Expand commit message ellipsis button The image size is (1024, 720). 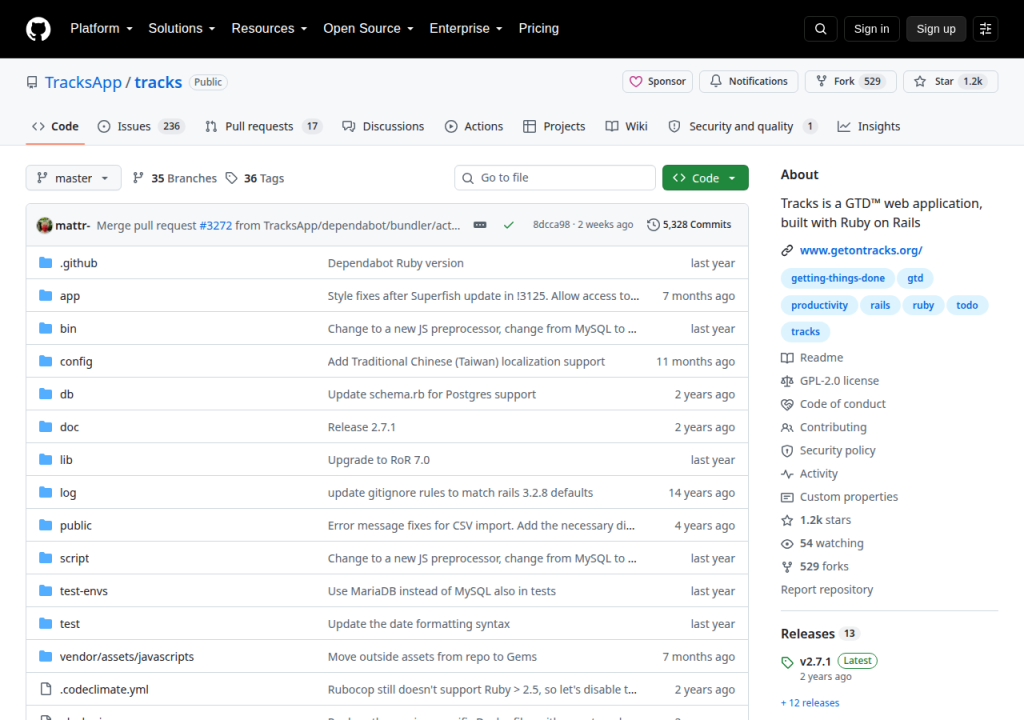(x=480, y=225)
